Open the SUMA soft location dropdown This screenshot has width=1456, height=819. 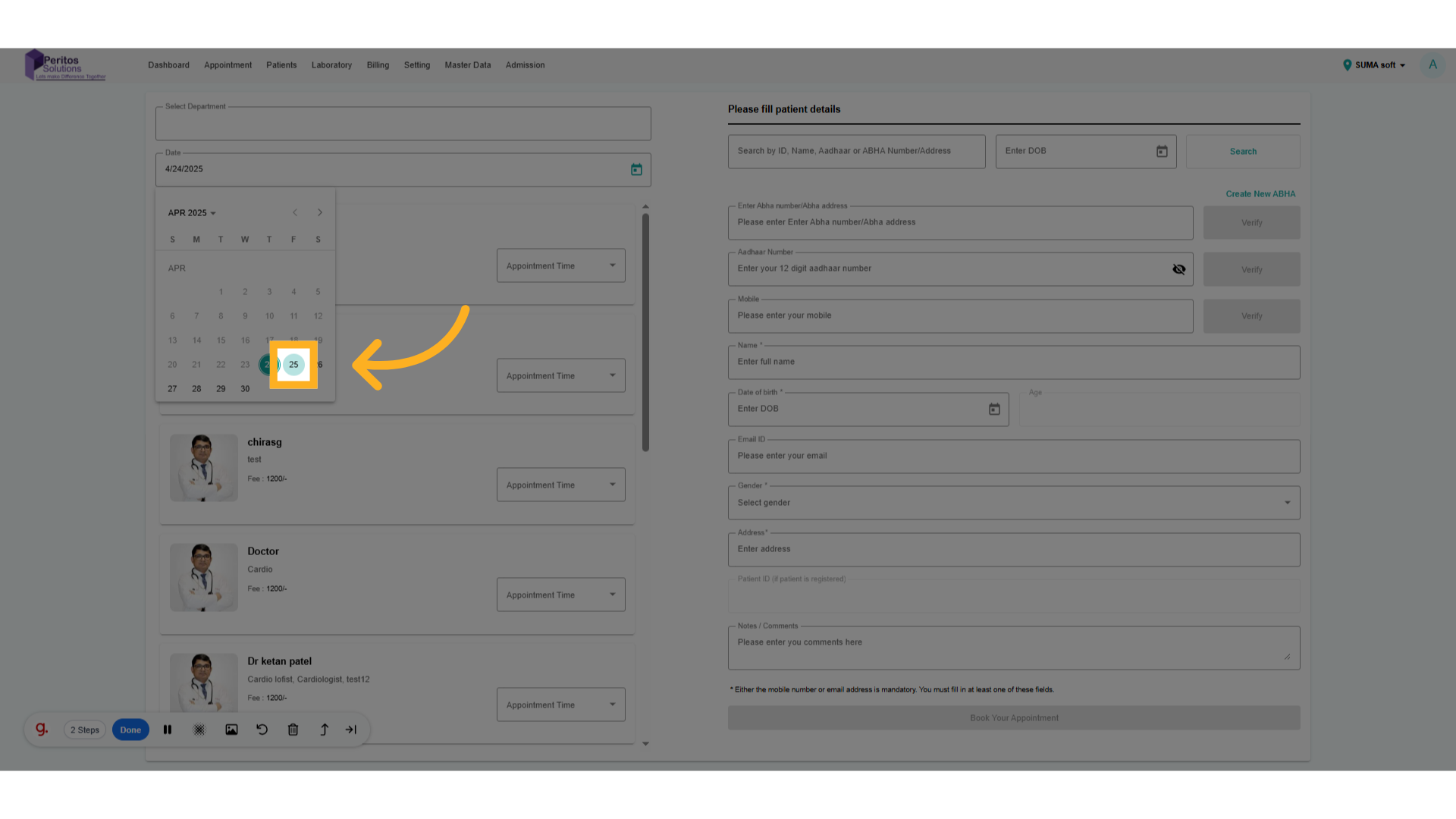click(x=1373, y=65)
